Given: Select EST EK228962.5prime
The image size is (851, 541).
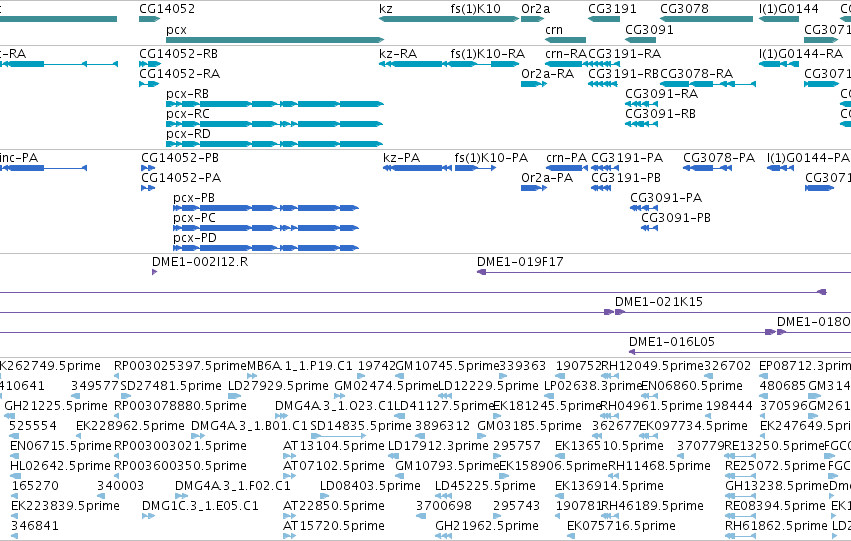Looking at the screenshot, I should click(x=130, y=425).
